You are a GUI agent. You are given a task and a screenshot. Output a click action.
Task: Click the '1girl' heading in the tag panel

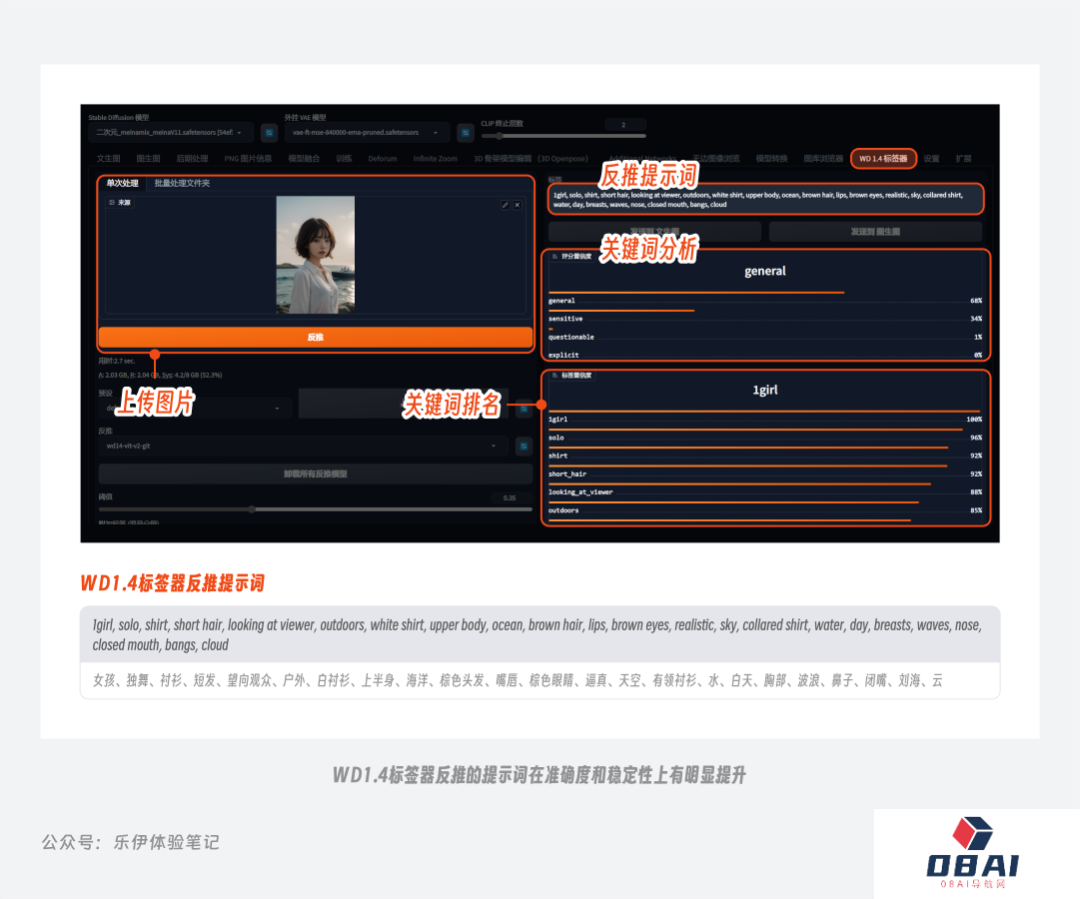tap(765, 390)
